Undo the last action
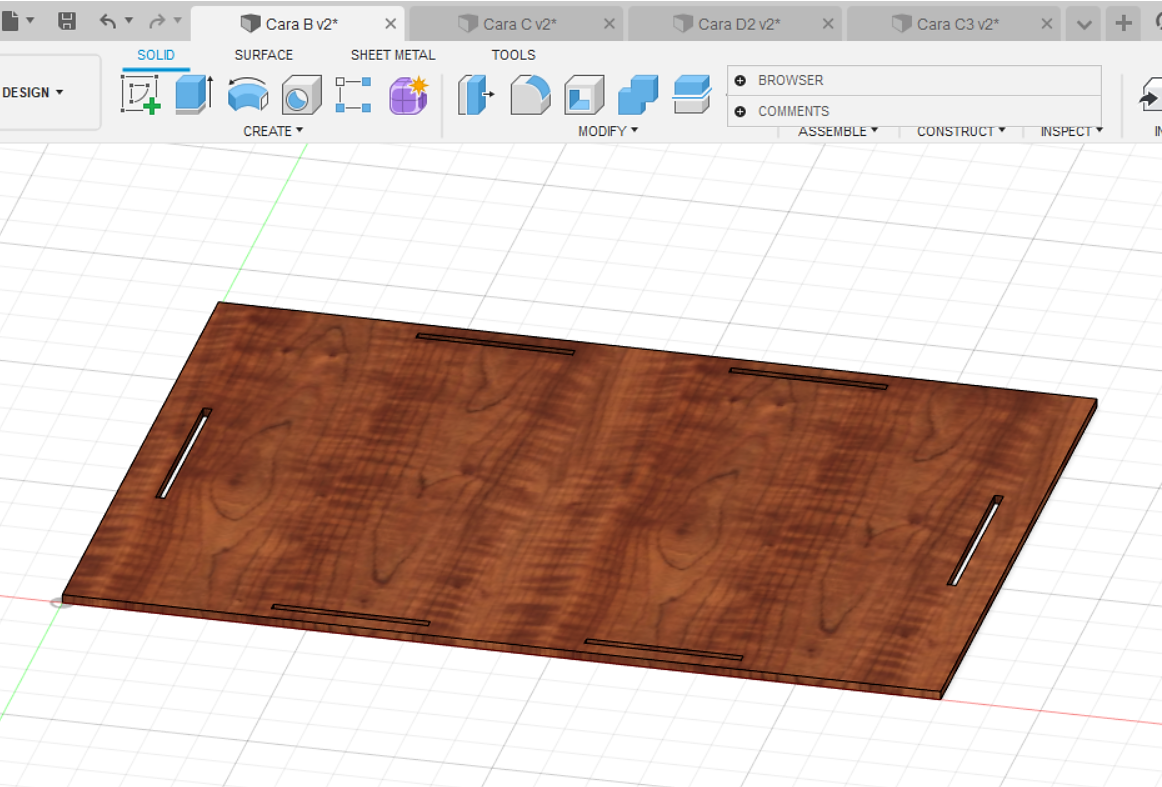The height and width of the screenshot is (787, 1162). point(108,21)
